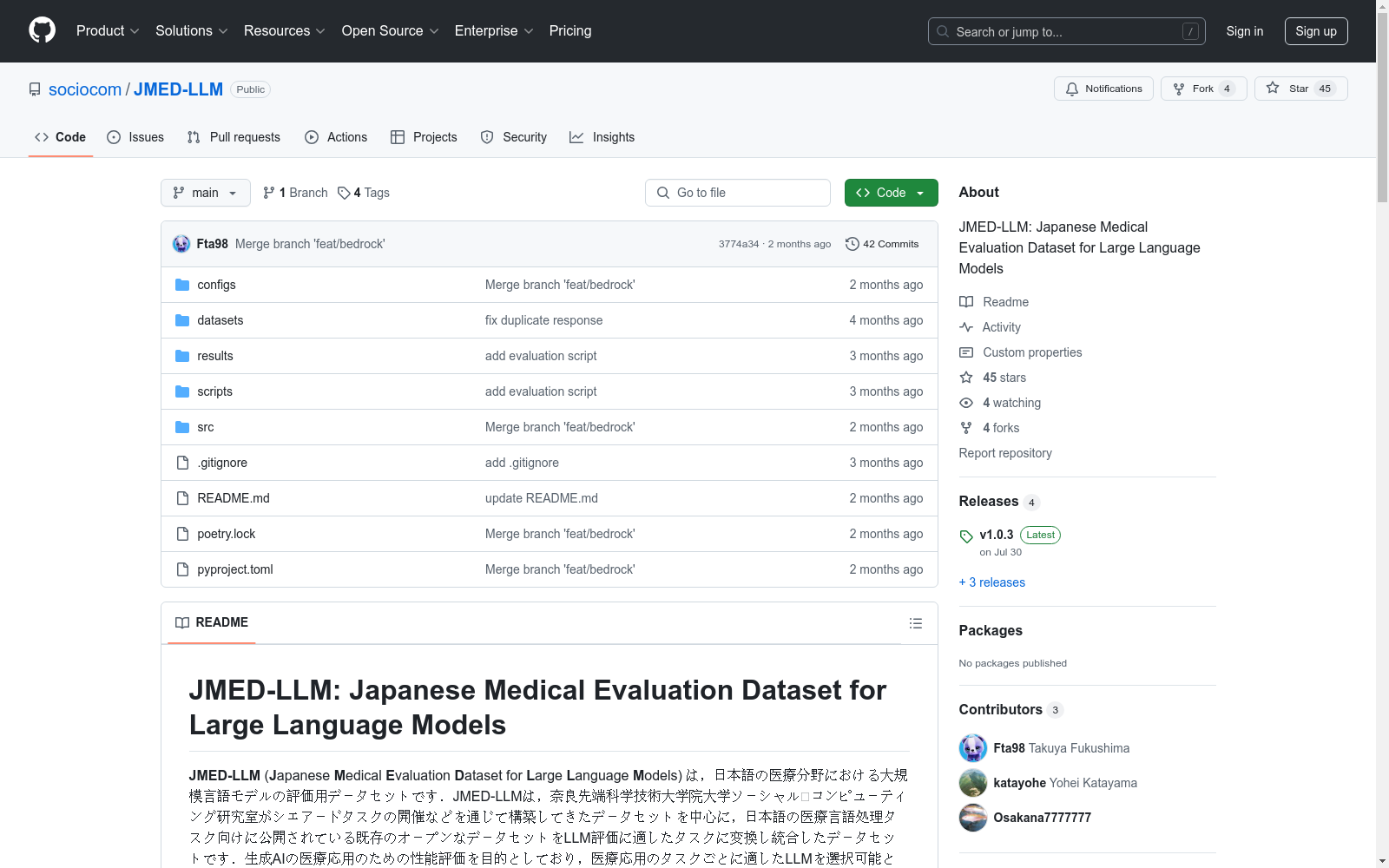Open the Insights tab

[x=602, y=137]
